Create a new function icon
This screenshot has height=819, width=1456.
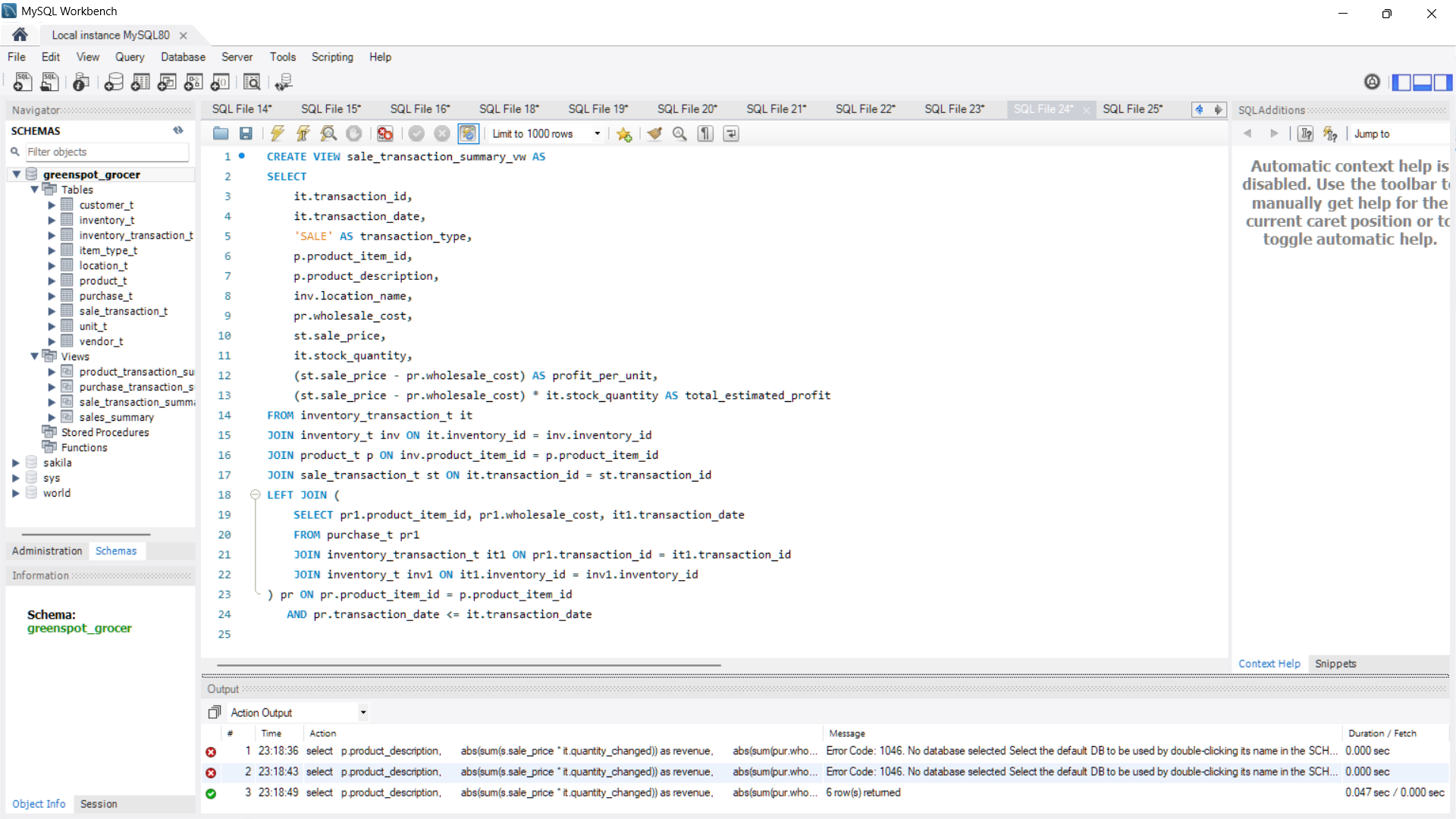pos(220,82)
